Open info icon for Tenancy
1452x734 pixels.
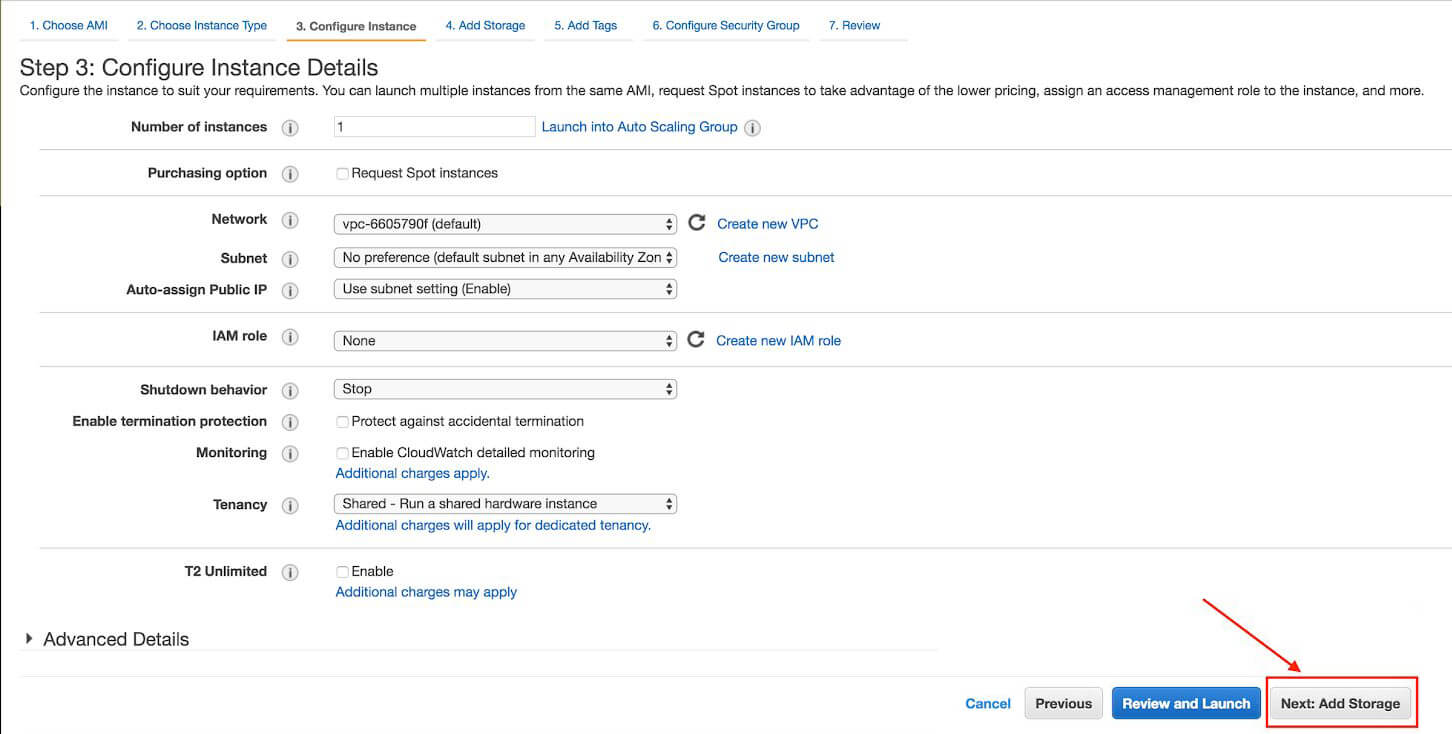pyautogui.click(x=290, y=506)
